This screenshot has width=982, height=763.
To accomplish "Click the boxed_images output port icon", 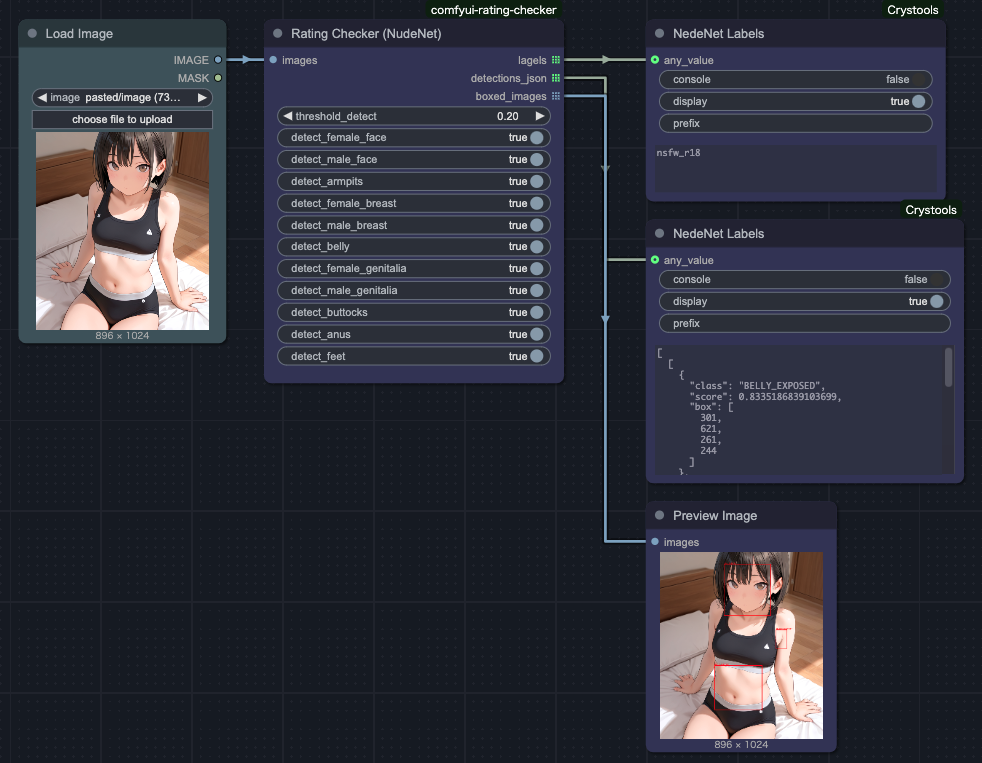I will click(556, 96).
